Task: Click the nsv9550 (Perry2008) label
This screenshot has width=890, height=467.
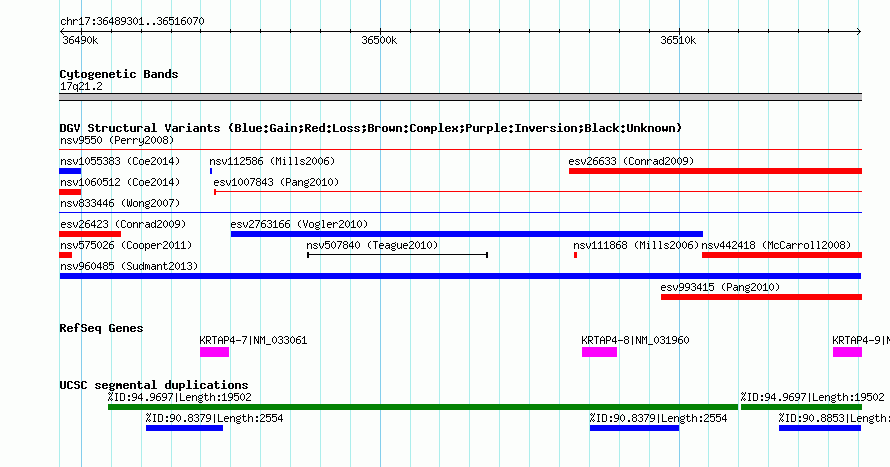Action: (117, 140)
